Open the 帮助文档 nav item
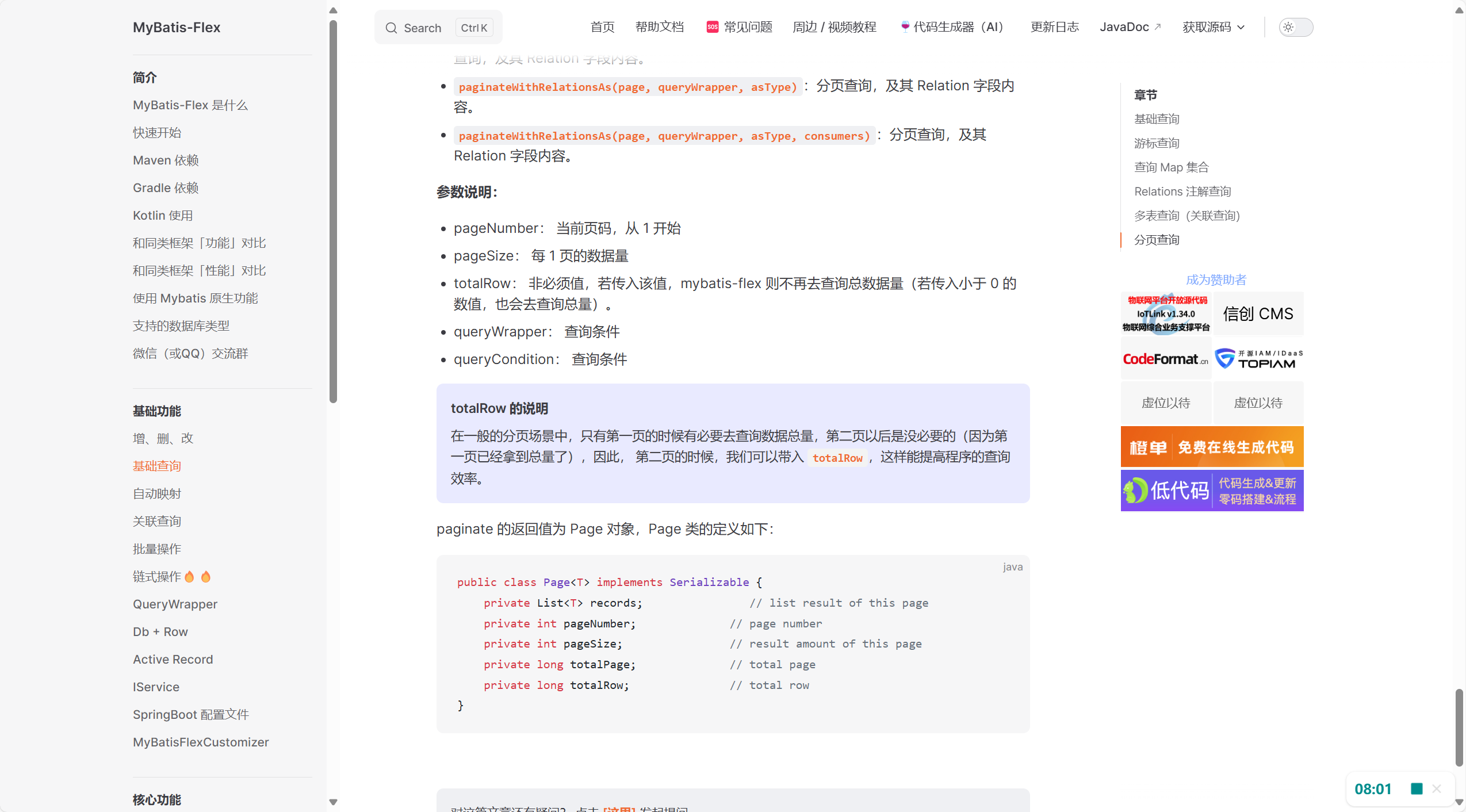 659,27
